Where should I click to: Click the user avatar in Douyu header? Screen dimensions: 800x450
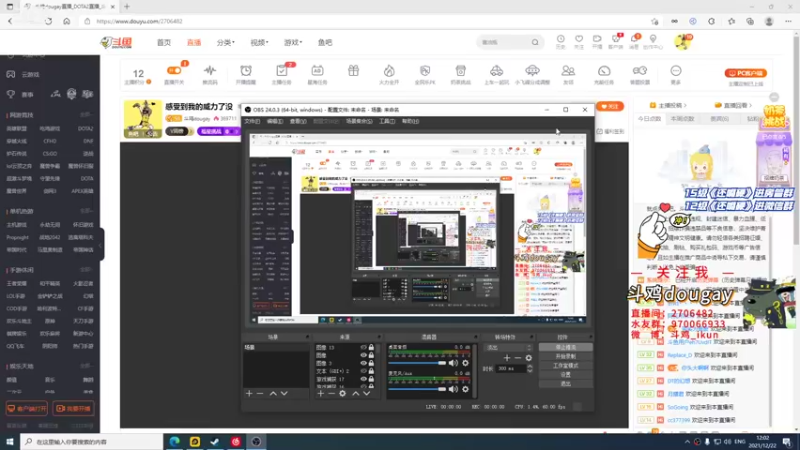pos(682,42)
